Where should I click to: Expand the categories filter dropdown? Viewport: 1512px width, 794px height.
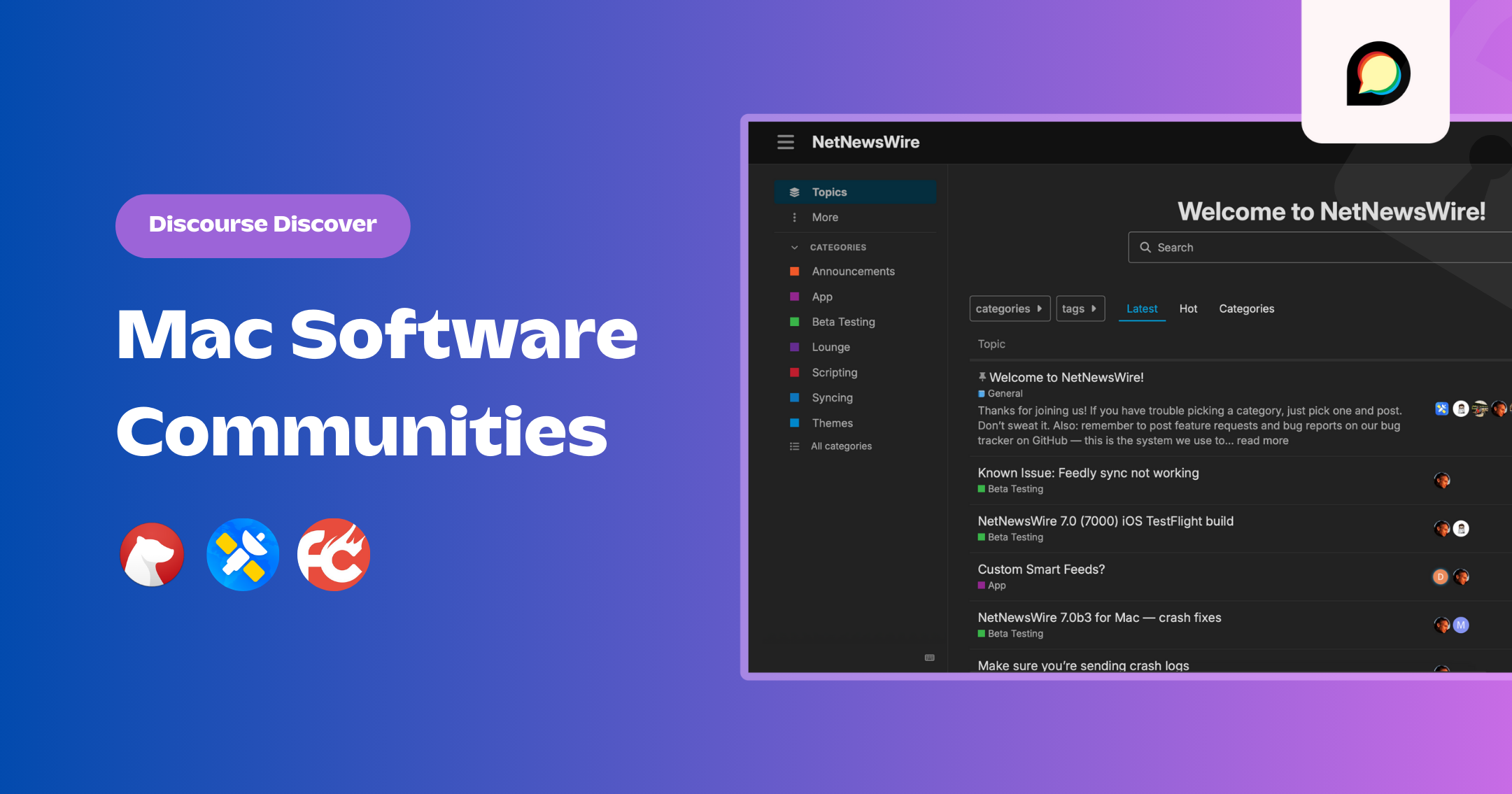(1010, 309)
